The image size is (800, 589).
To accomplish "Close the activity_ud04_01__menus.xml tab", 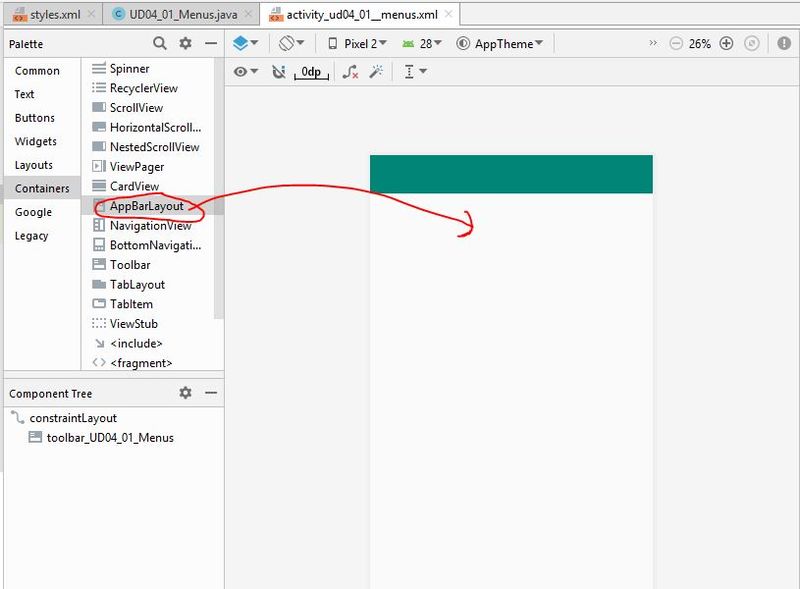I will [x=448, y=14].
